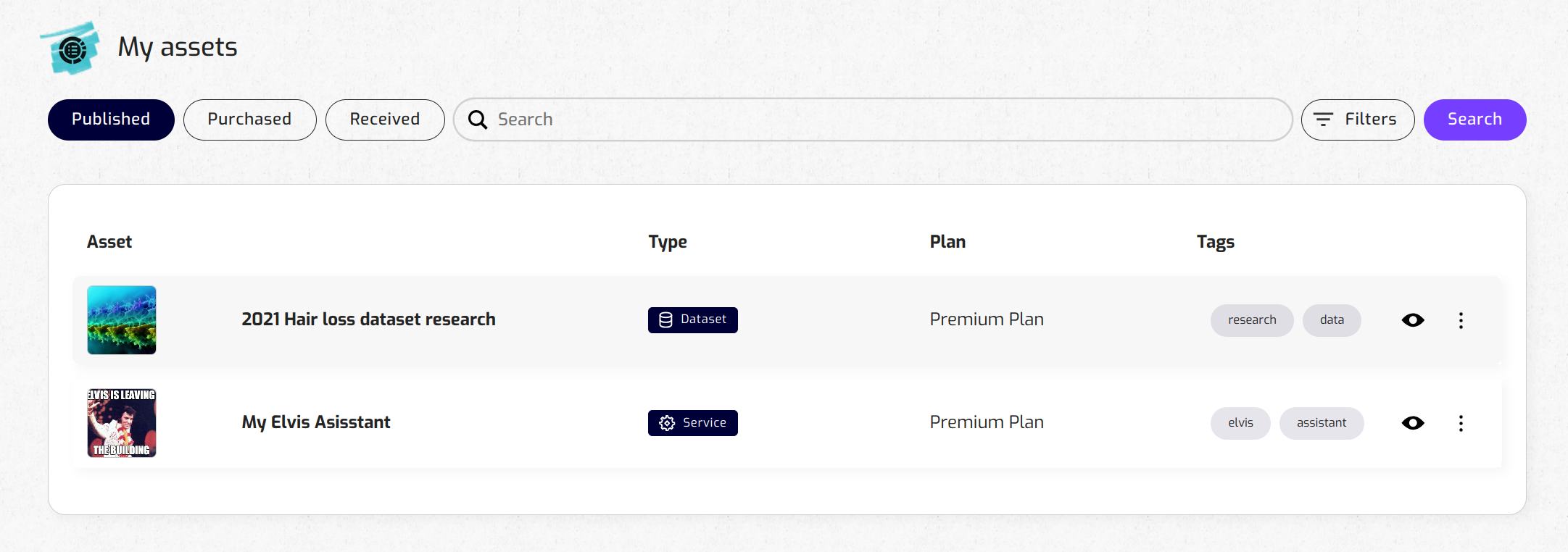Viewport: 1568px width, 552px height.
Task: Toggle visibility eye for My Elvis Asisstant
Action: [1413, 423]
